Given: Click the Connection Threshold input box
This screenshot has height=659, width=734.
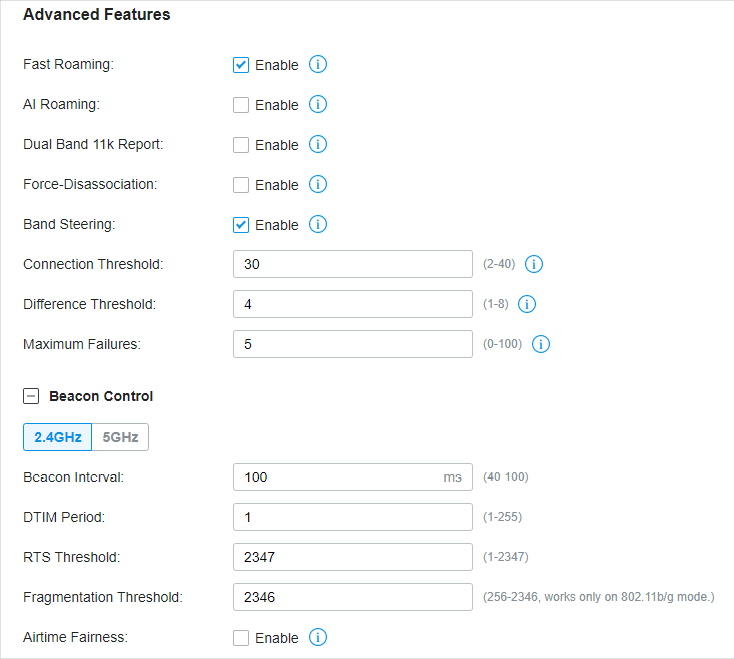Looking at the screenshot, I should point(353,264).
